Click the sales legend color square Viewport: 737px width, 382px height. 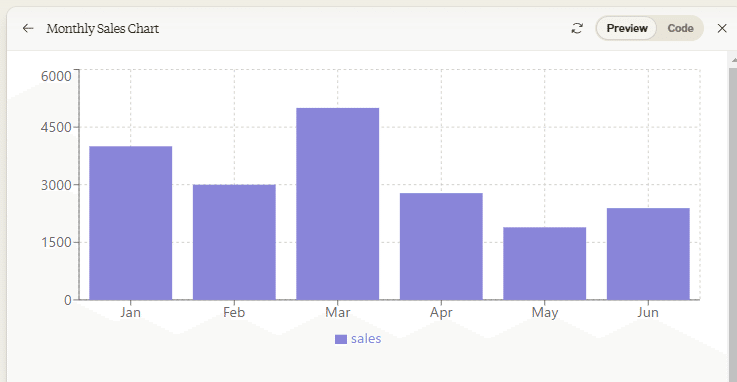(x=341, y=339)
